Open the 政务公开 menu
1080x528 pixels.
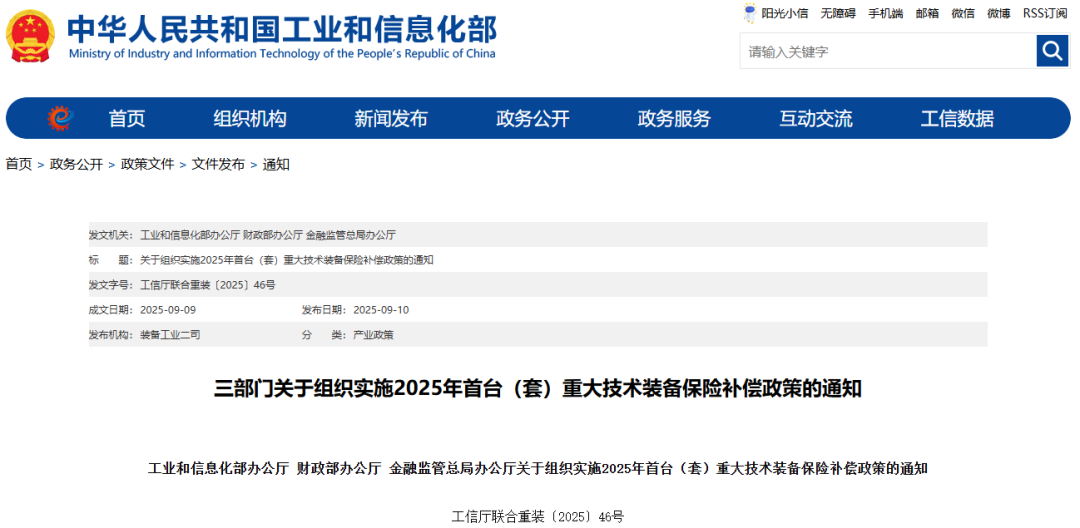(x=532, y=119)
